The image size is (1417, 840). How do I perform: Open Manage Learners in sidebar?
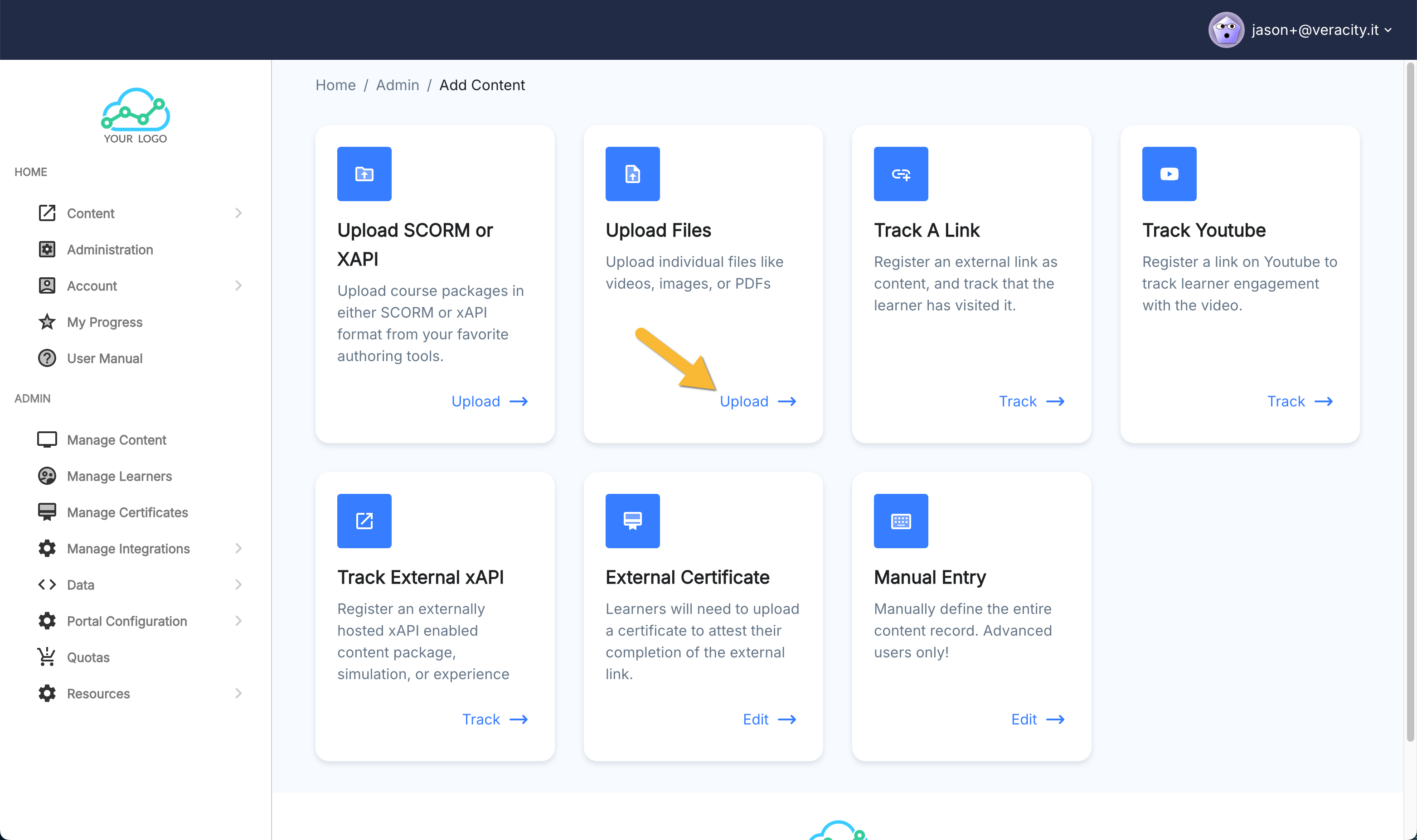pos(119,476)
